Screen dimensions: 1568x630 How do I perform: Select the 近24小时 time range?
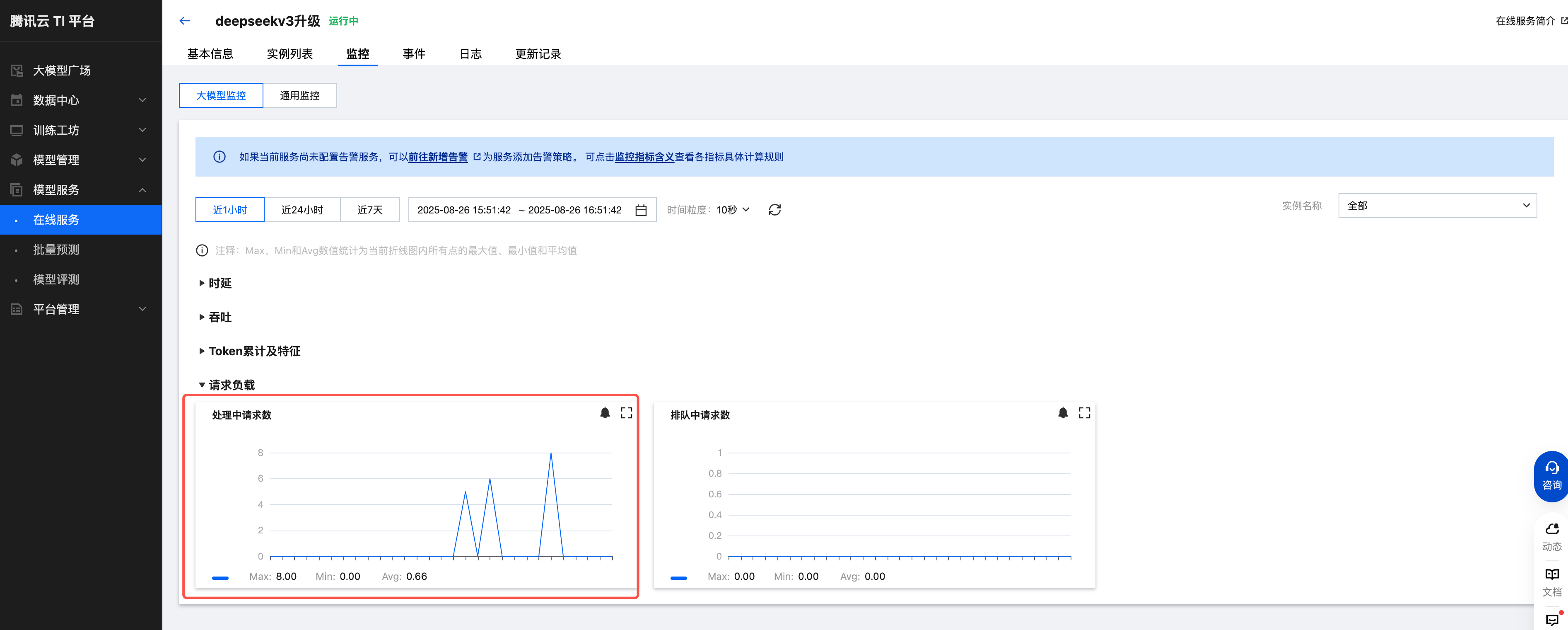[302, 210]
